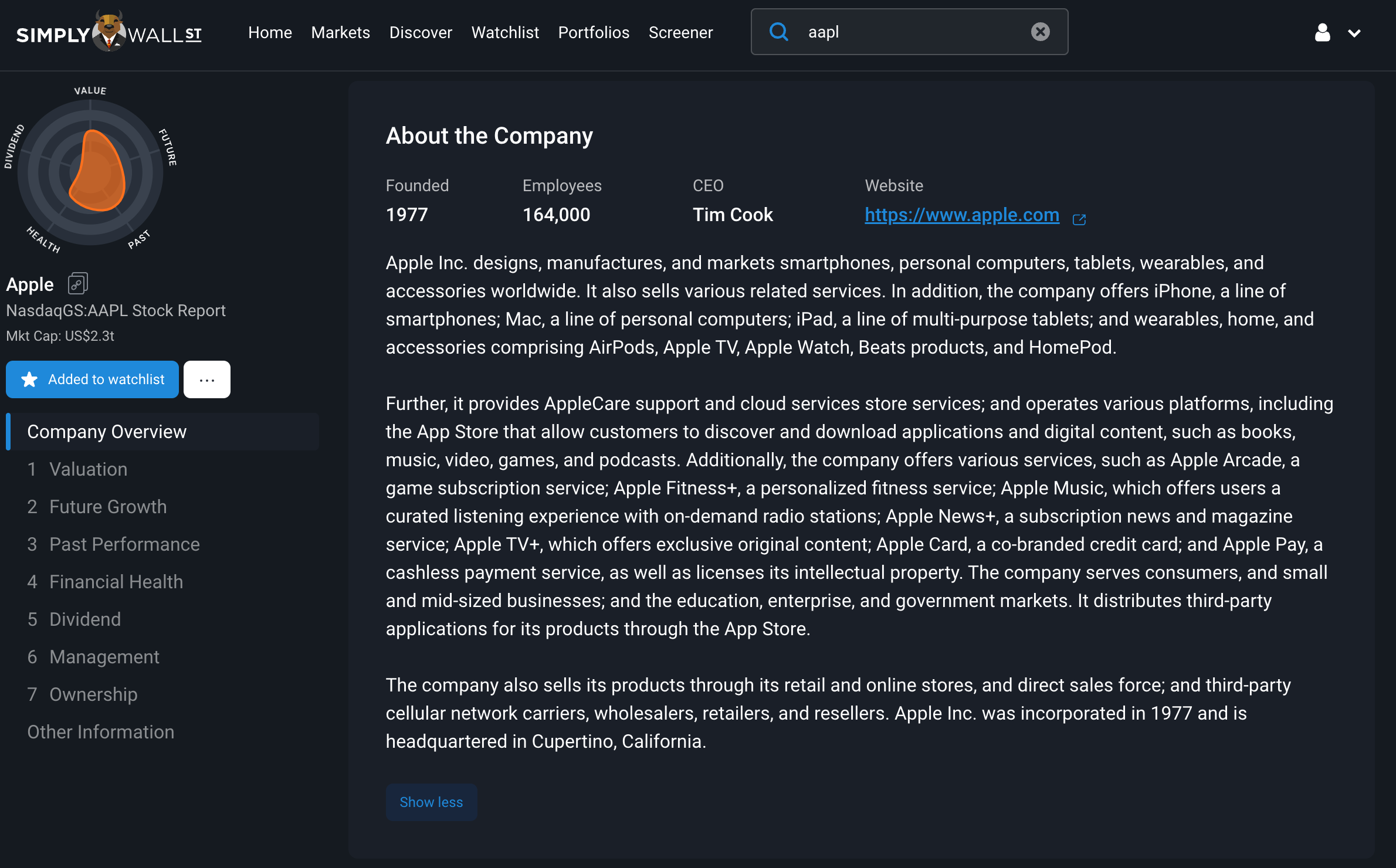Screen dimensions: 1396x868
Task: Select Company Overview in the sidebar
Action: click(107, 432)
